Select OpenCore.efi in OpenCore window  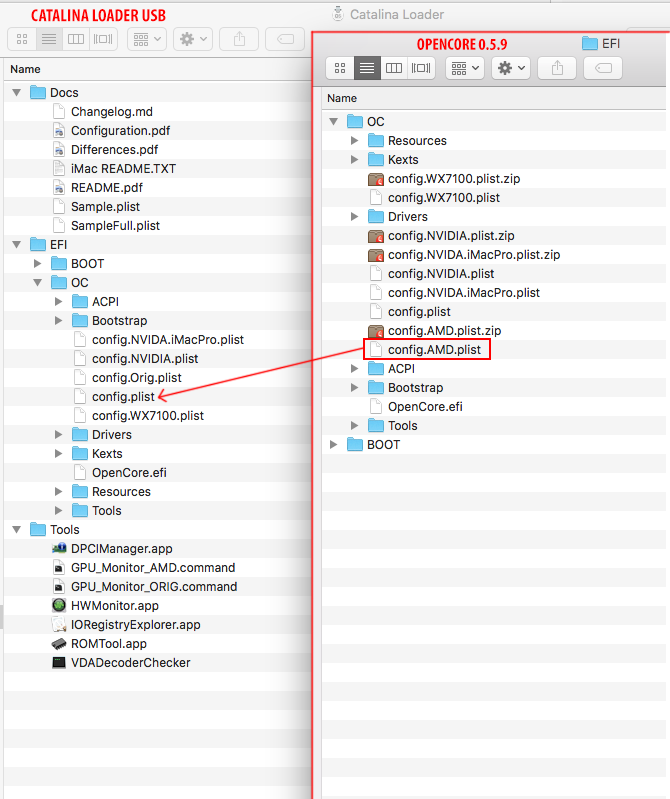point(425,407)
